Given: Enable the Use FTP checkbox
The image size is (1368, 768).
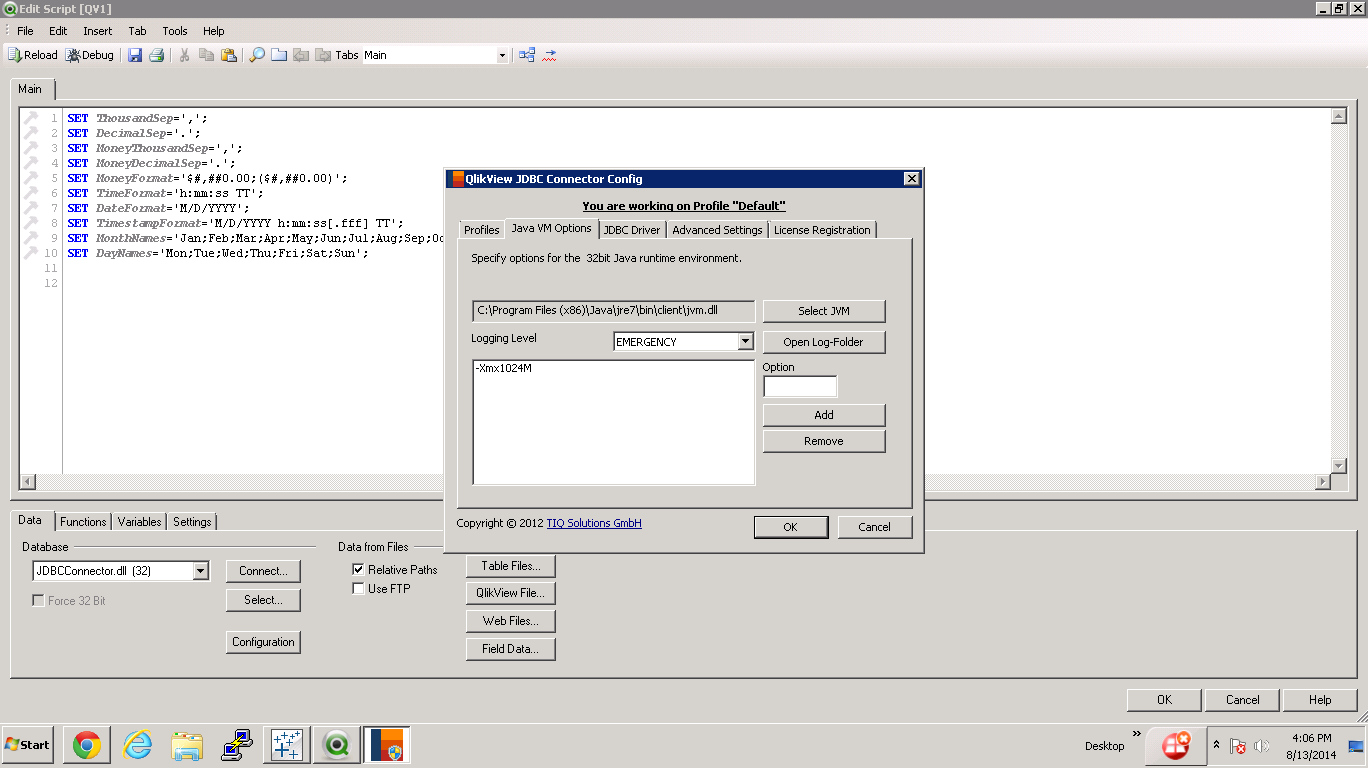Looking at the screenshot, I should pos(358,589).
